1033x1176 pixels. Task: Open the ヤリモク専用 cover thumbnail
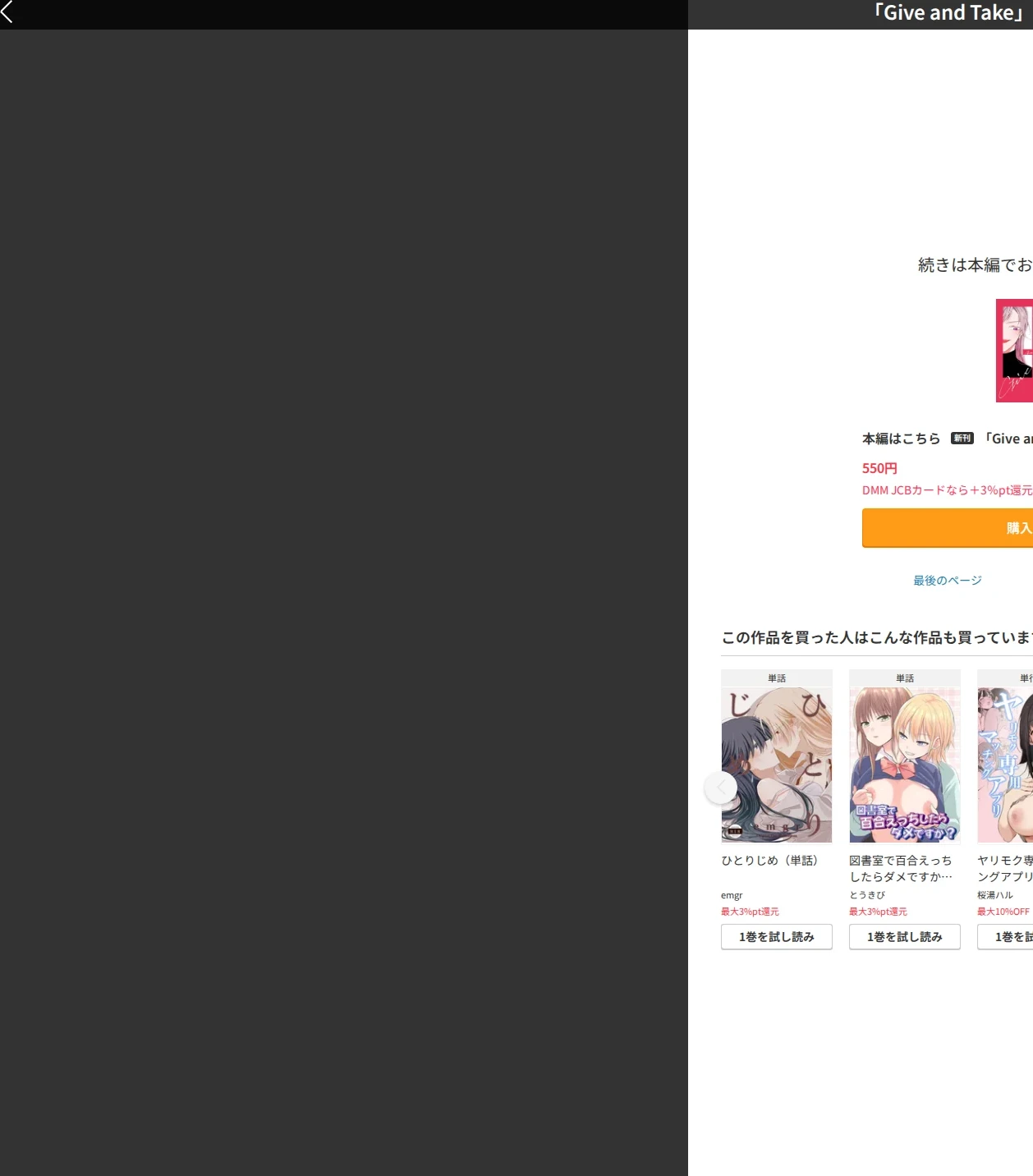tap(1005, 765)
